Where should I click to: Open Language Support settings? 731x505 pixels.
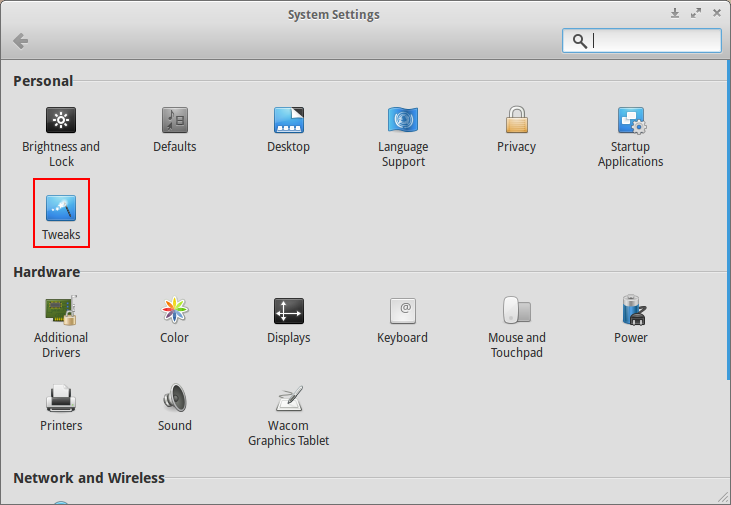(403, 137)
